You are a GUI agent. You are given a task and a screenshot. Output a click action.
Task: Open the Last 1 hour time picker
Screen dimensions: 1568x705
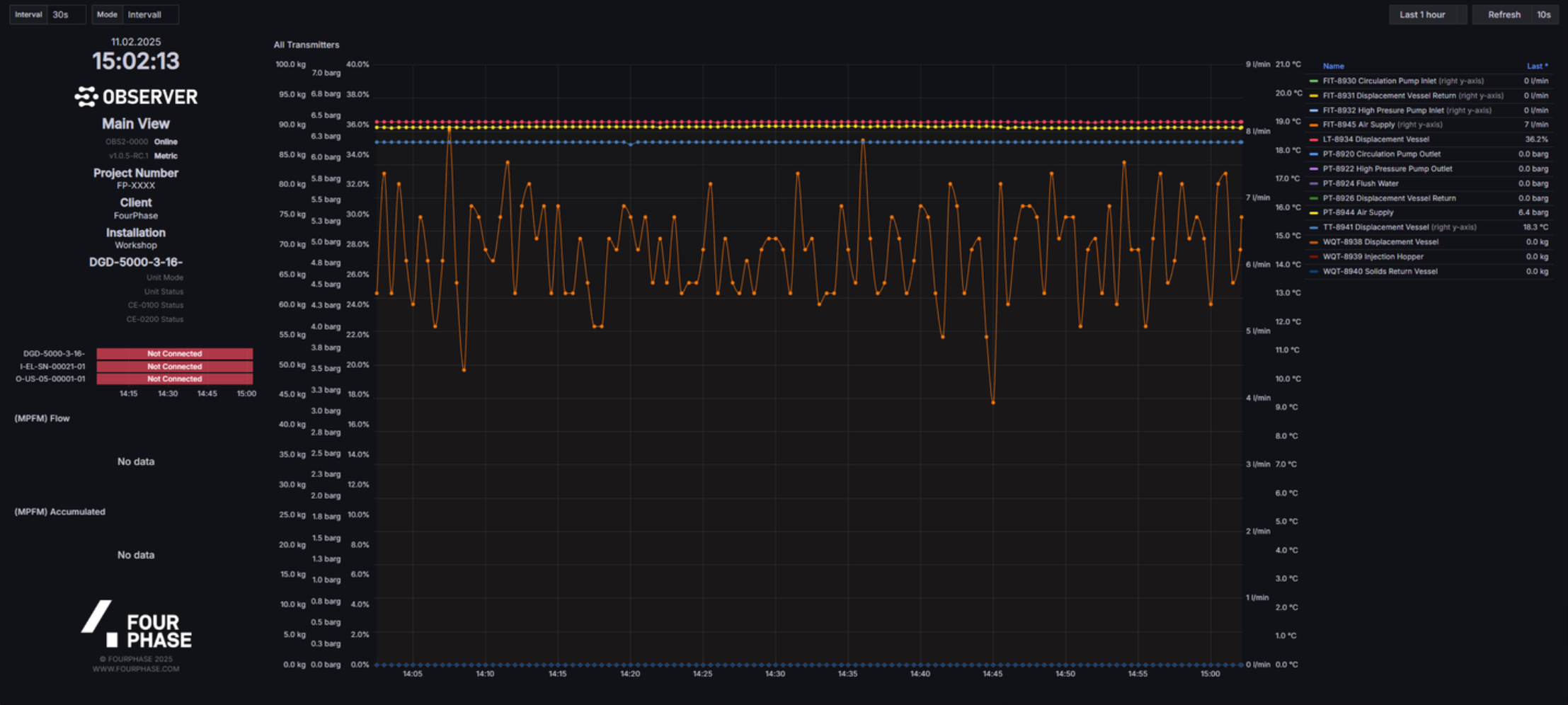click(x=1427, y=14)
